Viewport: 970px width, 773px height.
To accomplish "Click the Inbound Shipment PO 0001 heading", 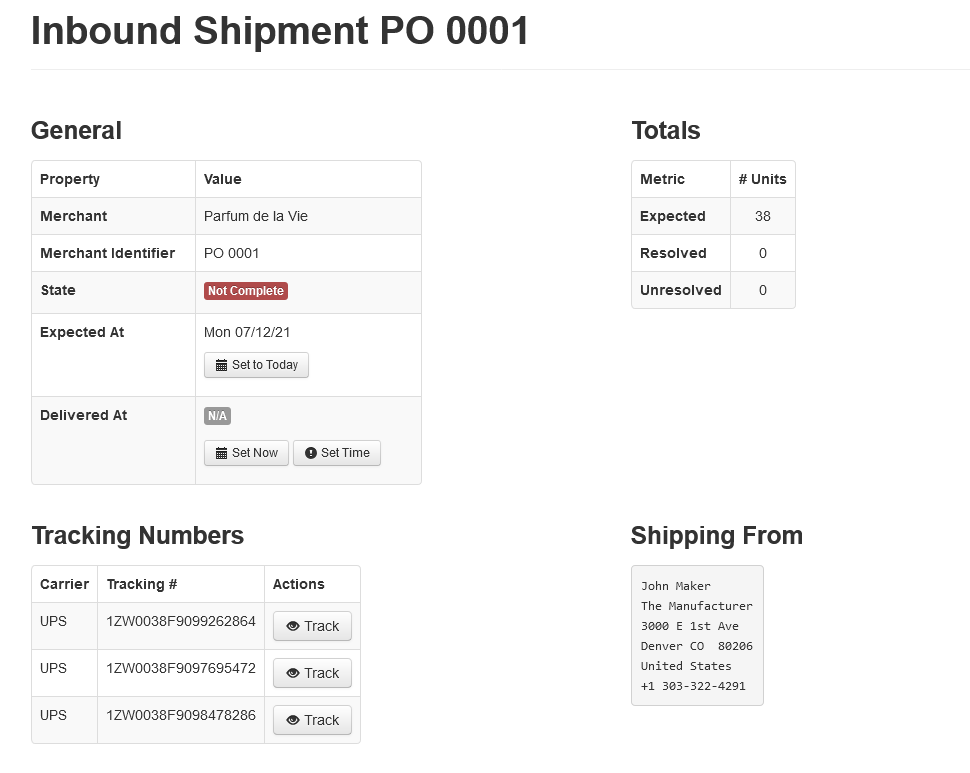I will coord(280,31).
